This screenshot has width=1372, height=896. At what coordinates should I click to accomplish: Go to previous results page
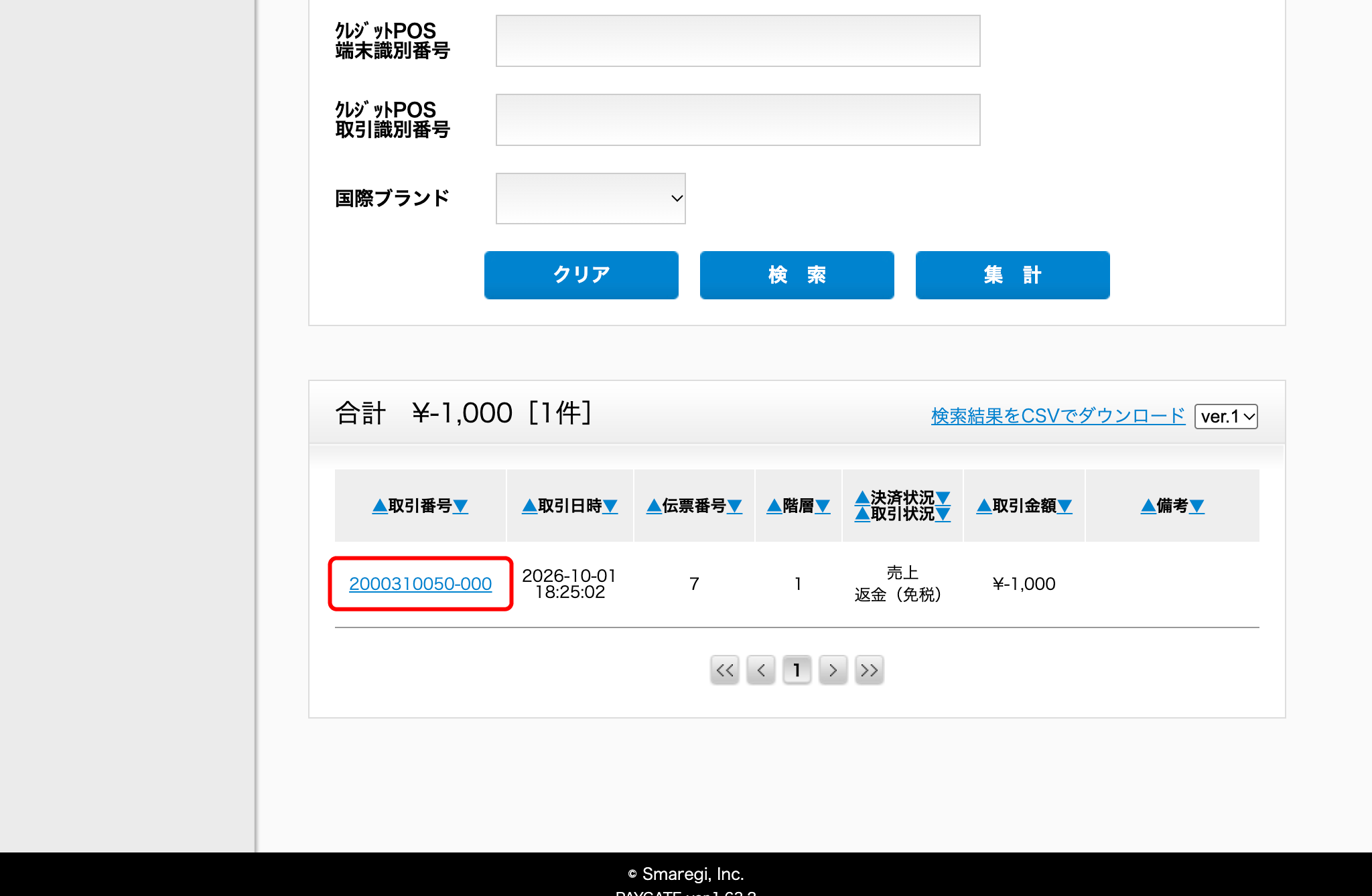click(x=761, y=670)
